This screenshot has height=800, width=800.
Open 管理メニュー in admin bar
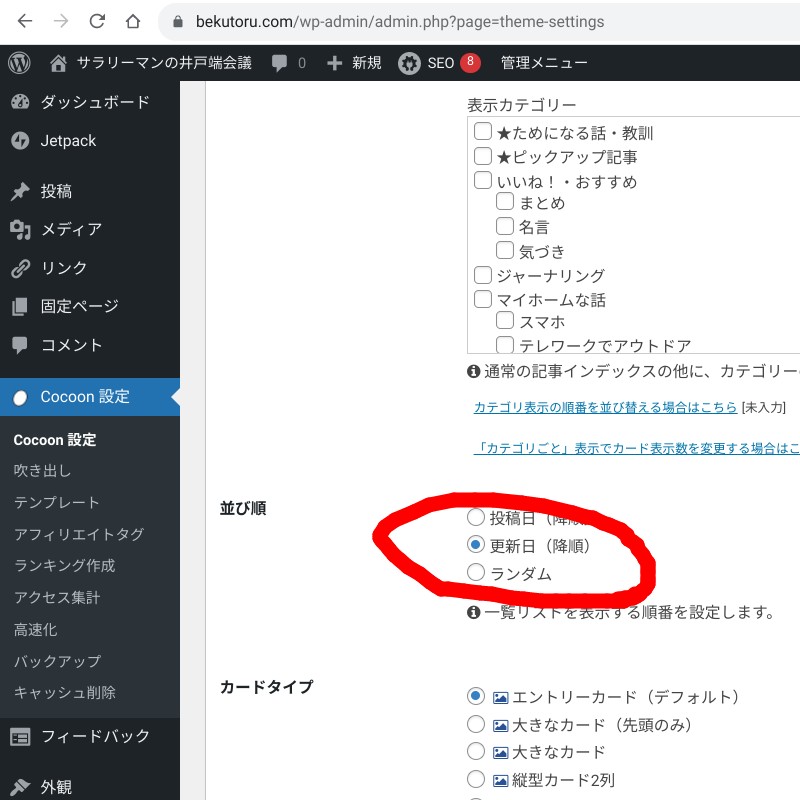coord(544,63)
